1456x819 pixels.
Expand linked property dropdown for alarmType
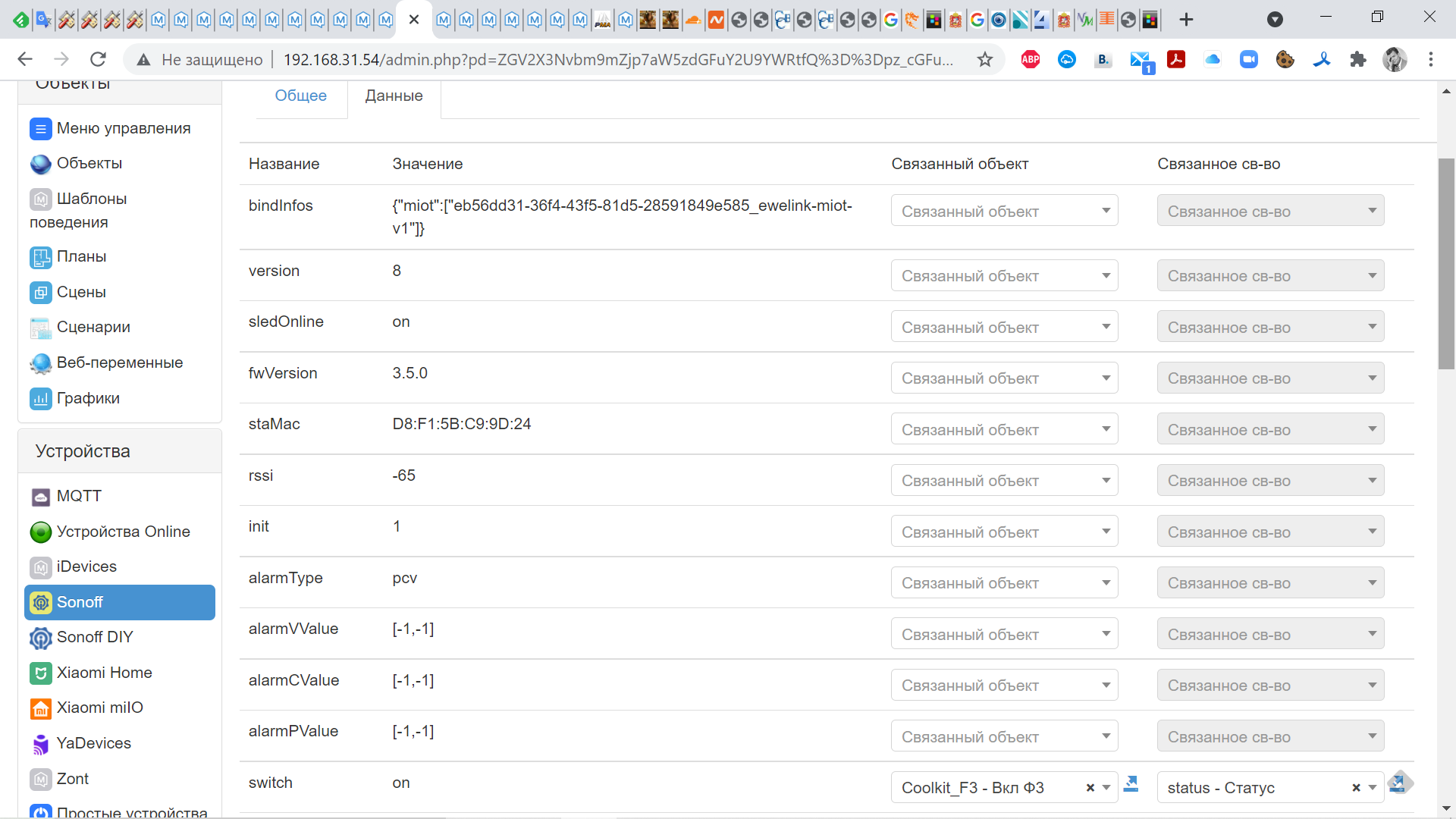pos(1269,583)
